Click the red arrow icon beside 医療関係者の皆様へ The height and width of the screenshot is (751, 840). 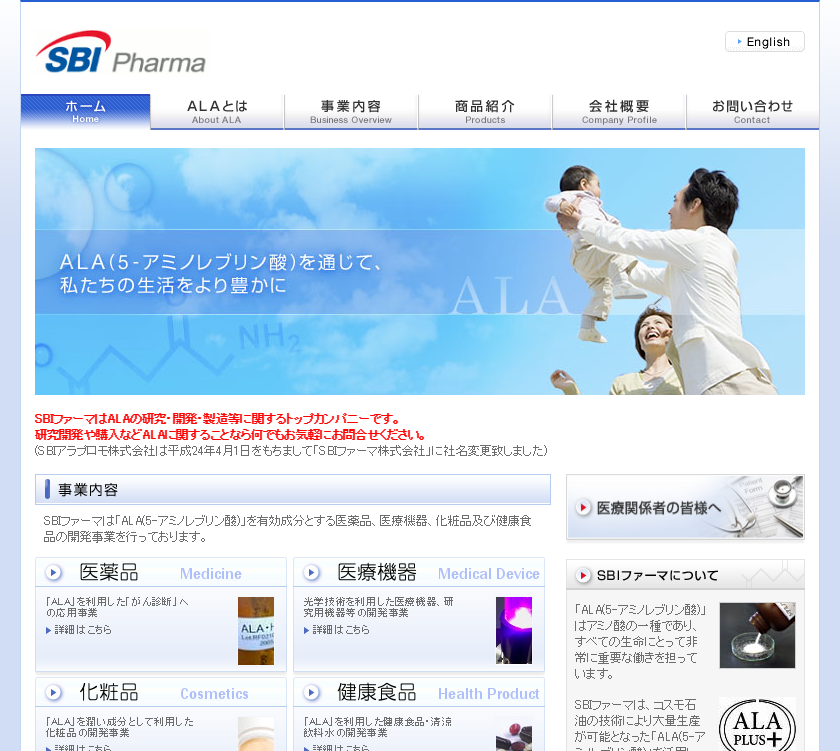pyautogui.click(x=583, y=507)
